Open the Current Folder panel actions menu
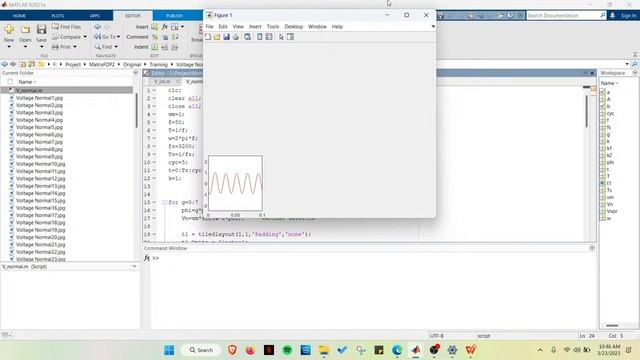640x360 pixels. (136, 73)
